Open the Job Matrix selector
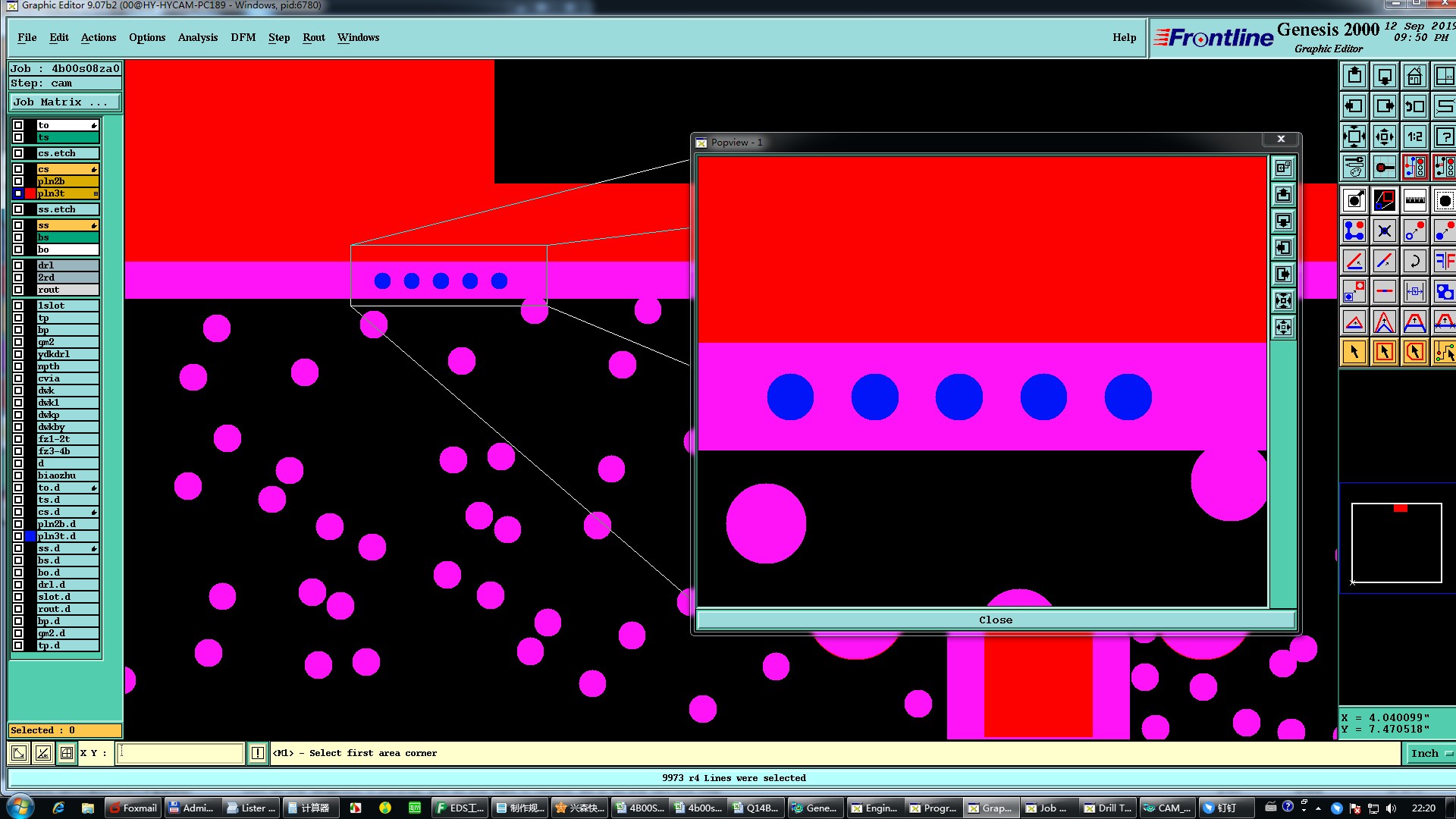1456x819 pixels. pyautogui.click(x=64, y=102)
